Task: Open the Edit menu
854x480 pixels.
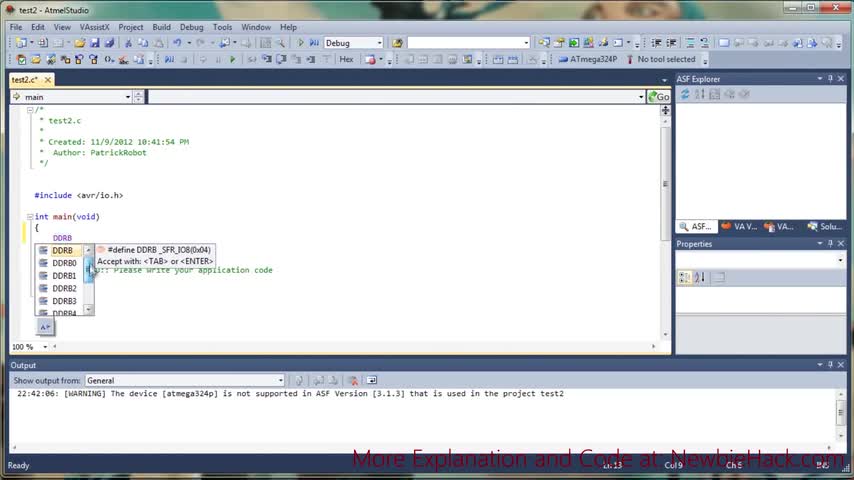Action: (x=38, y=27)
